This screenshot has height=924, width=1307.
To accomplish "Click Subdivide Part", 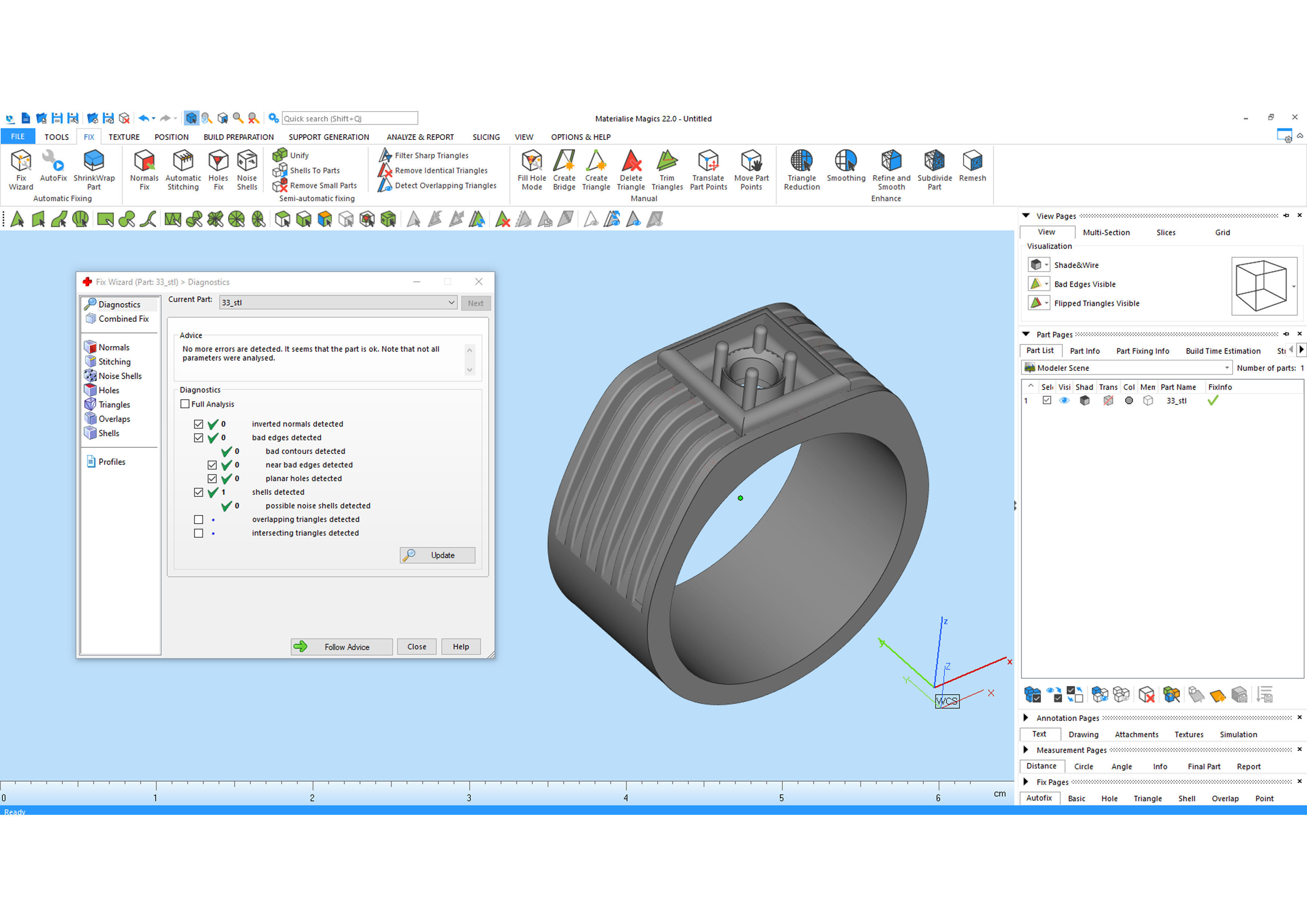I will pos(934,170).
